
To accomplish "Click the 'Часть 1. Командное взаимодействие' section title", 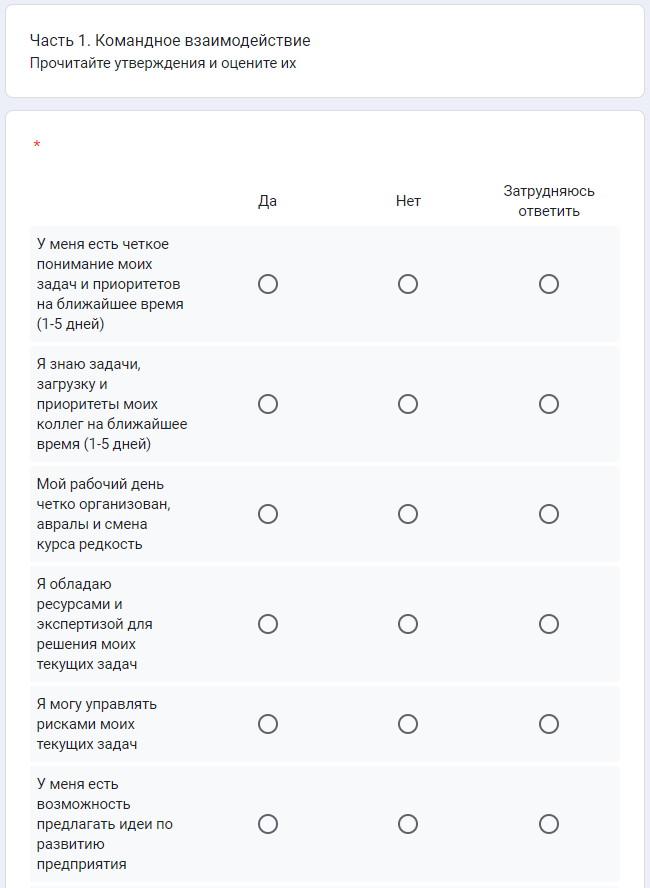I will click(x=170, y=41).
